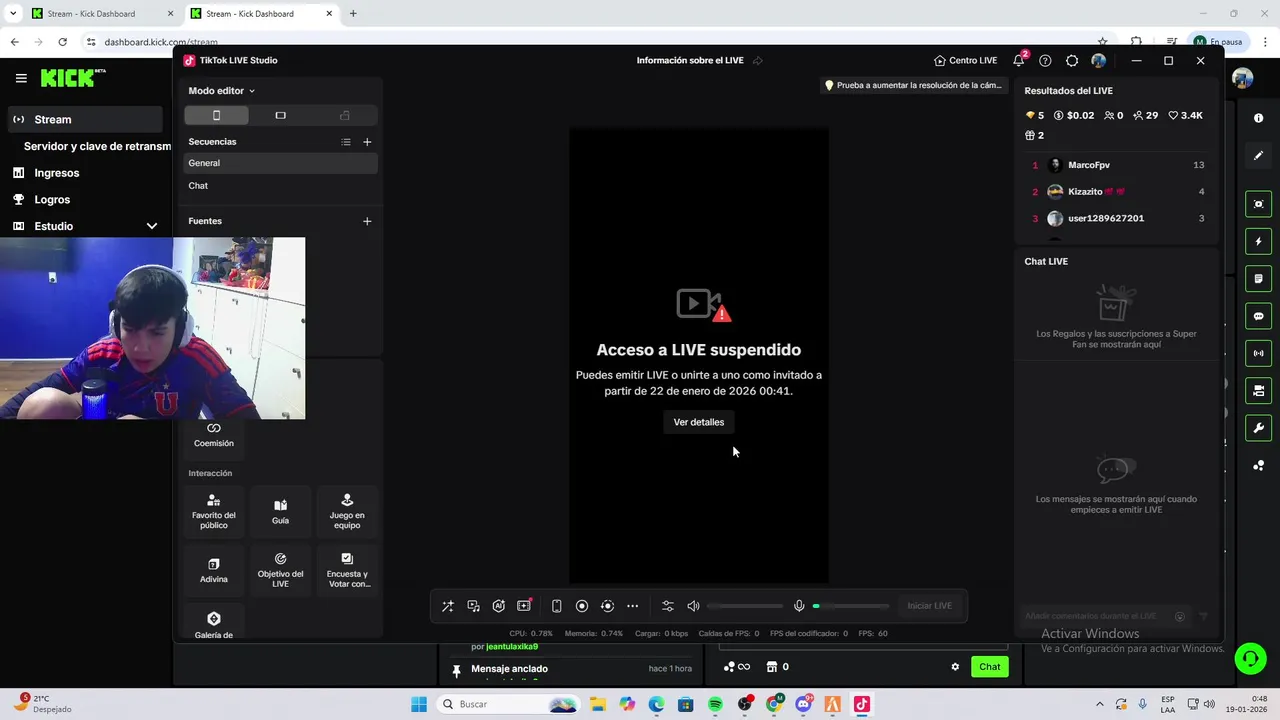Open Centro LIVE
1280x720 pixels.
coord(965,60)
